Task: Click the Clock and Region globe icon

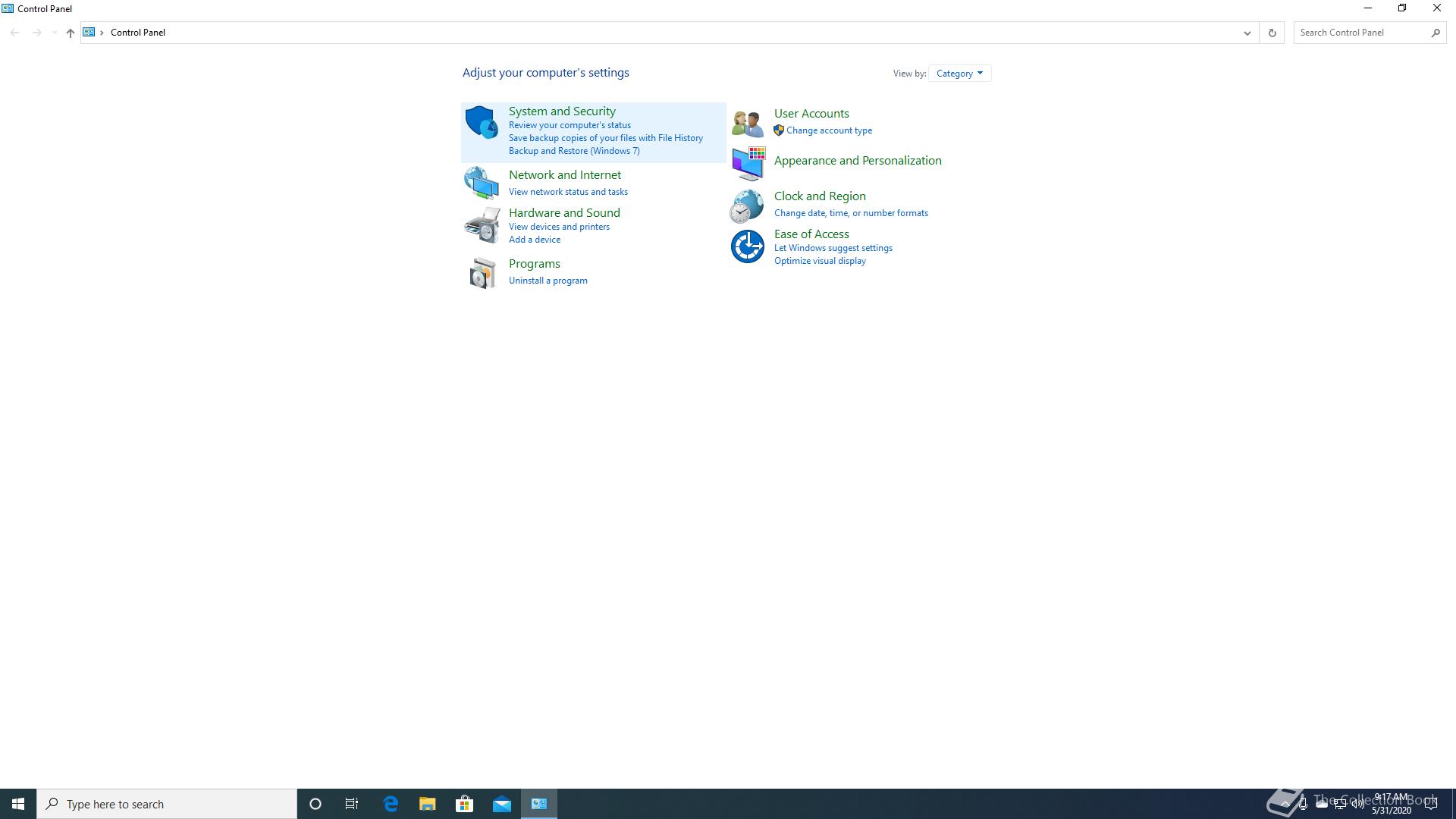Action: click(x=747, y=206)
